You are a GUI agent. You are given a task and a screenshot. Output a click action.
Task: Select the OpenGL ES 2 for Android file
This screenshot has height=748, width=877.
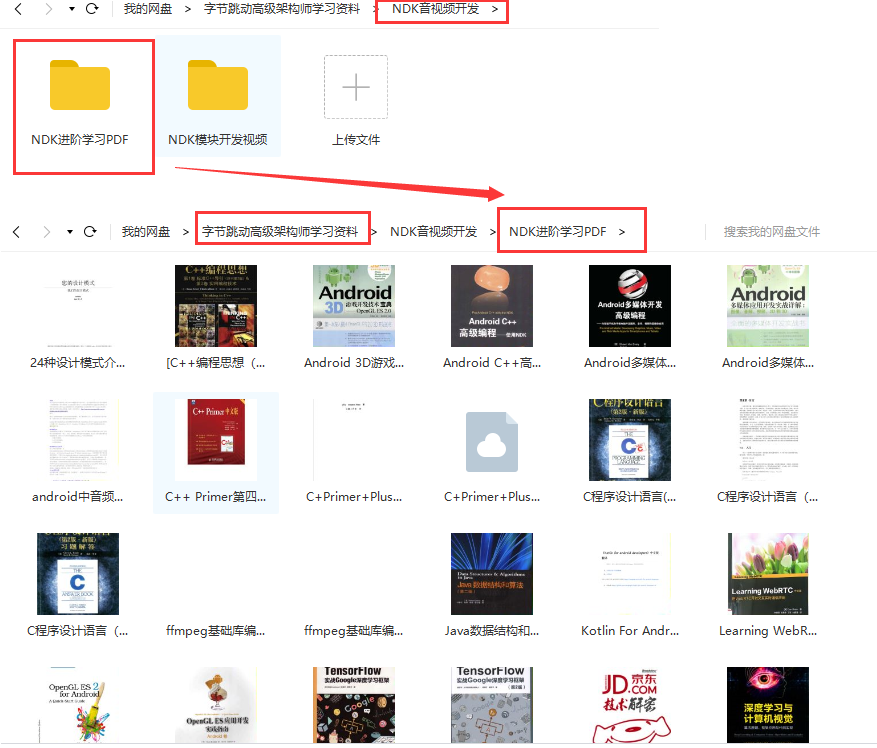pyautogui.click(x=78, y=704)
